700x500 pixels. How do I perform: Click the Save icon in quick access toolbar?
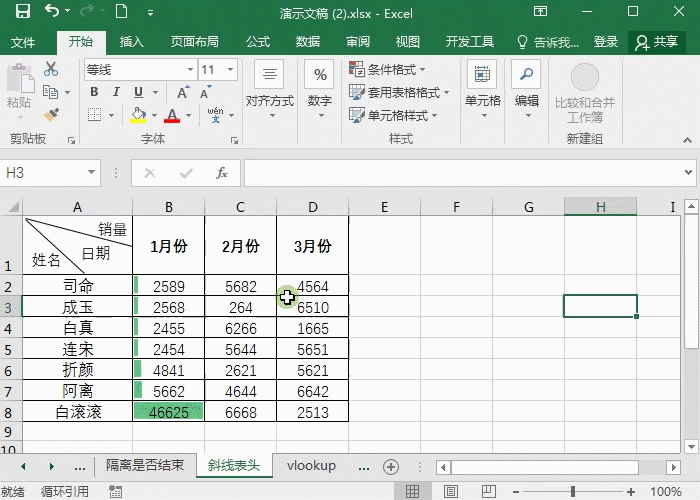(22, 13)
